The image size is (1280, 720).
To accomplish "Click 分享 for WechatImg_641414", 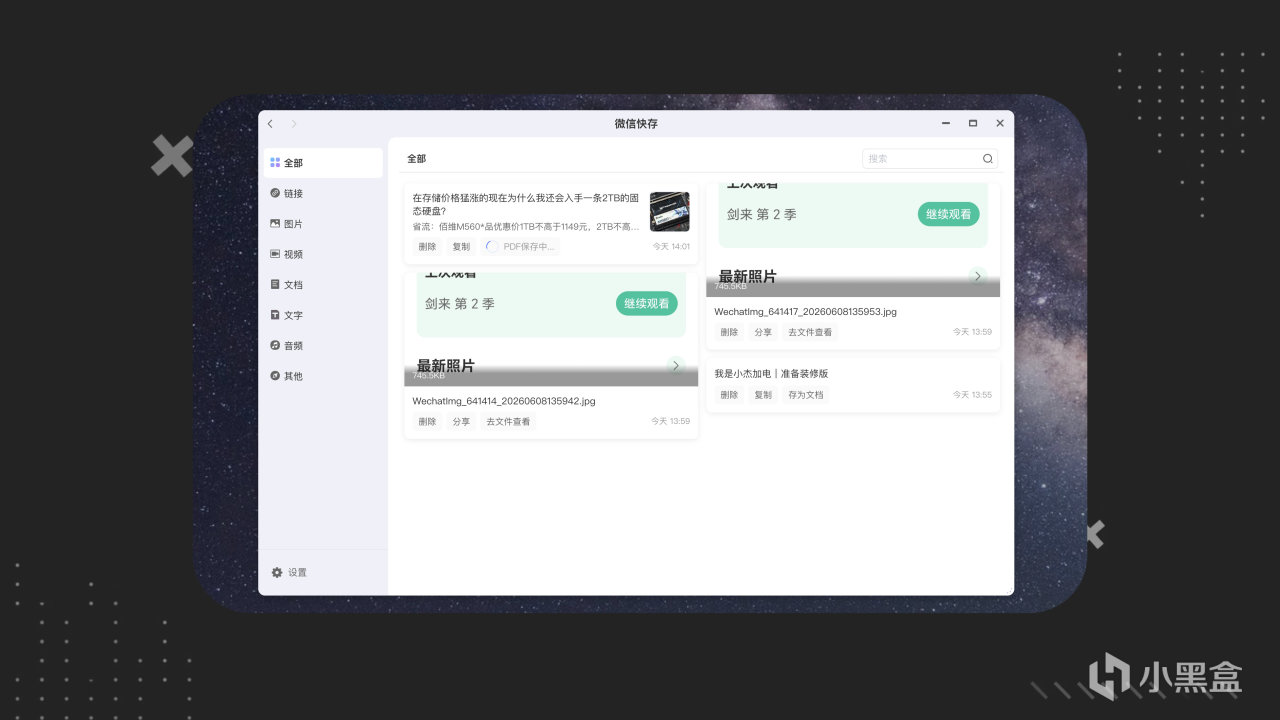I will point(461,422).
